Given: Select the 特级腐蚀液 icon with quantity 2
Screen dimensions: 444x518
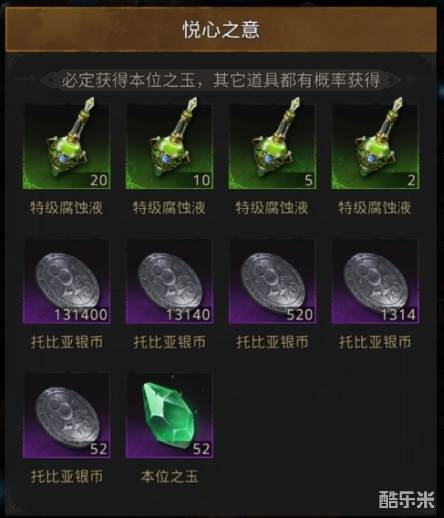Looking at the screenshot, I should pyautogui.click(x=375, y=146).
